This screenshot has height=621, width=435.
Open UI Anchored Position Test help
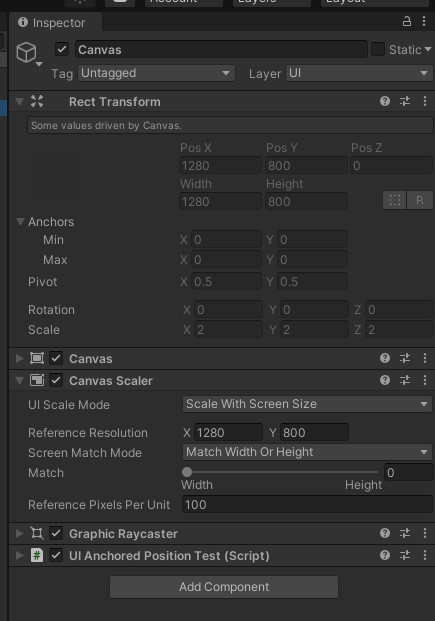pyautogui.click(x=385, y=555)
